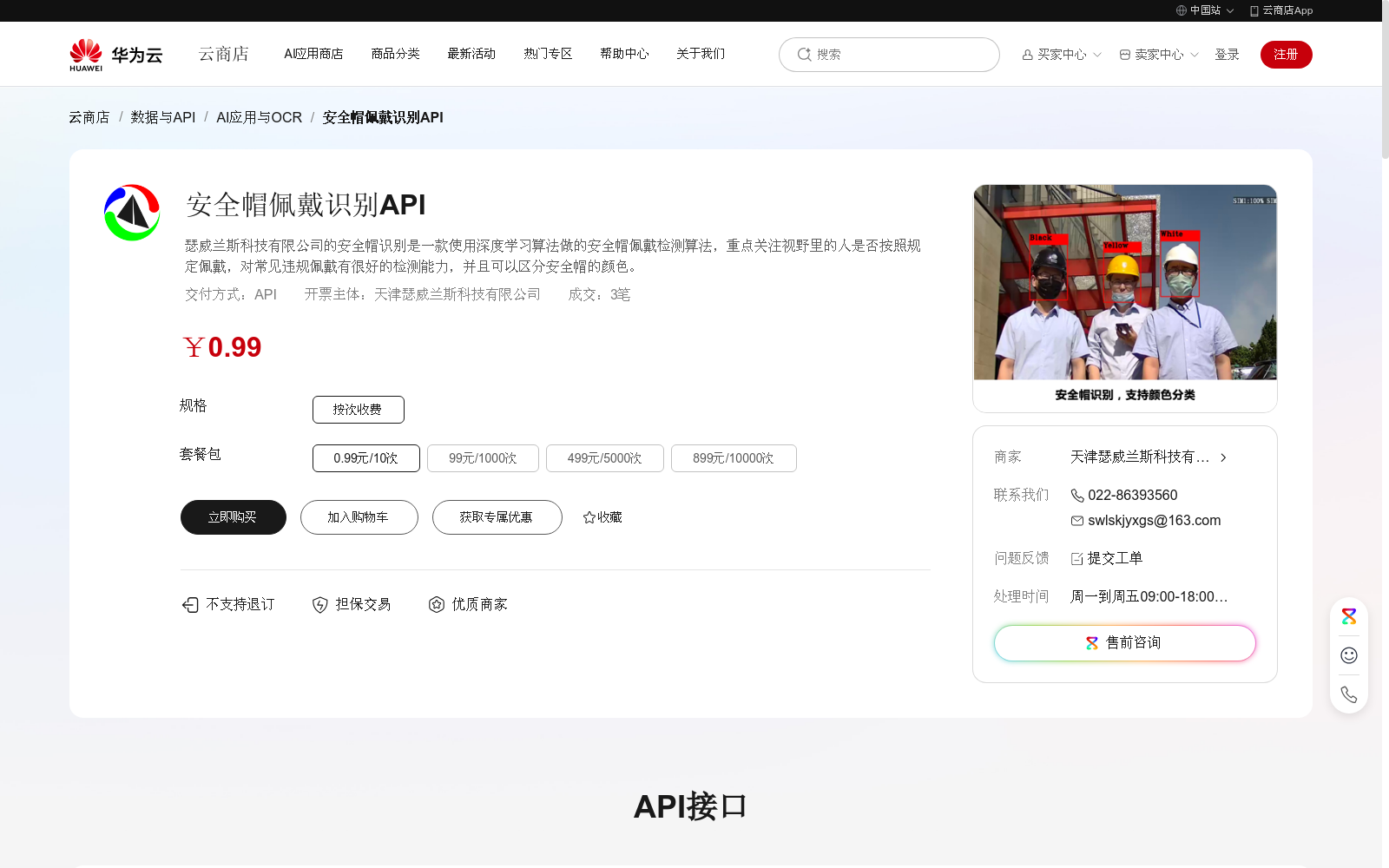Click the search magnifier icon
The image size is (1389, 868).
coord(804,54)
